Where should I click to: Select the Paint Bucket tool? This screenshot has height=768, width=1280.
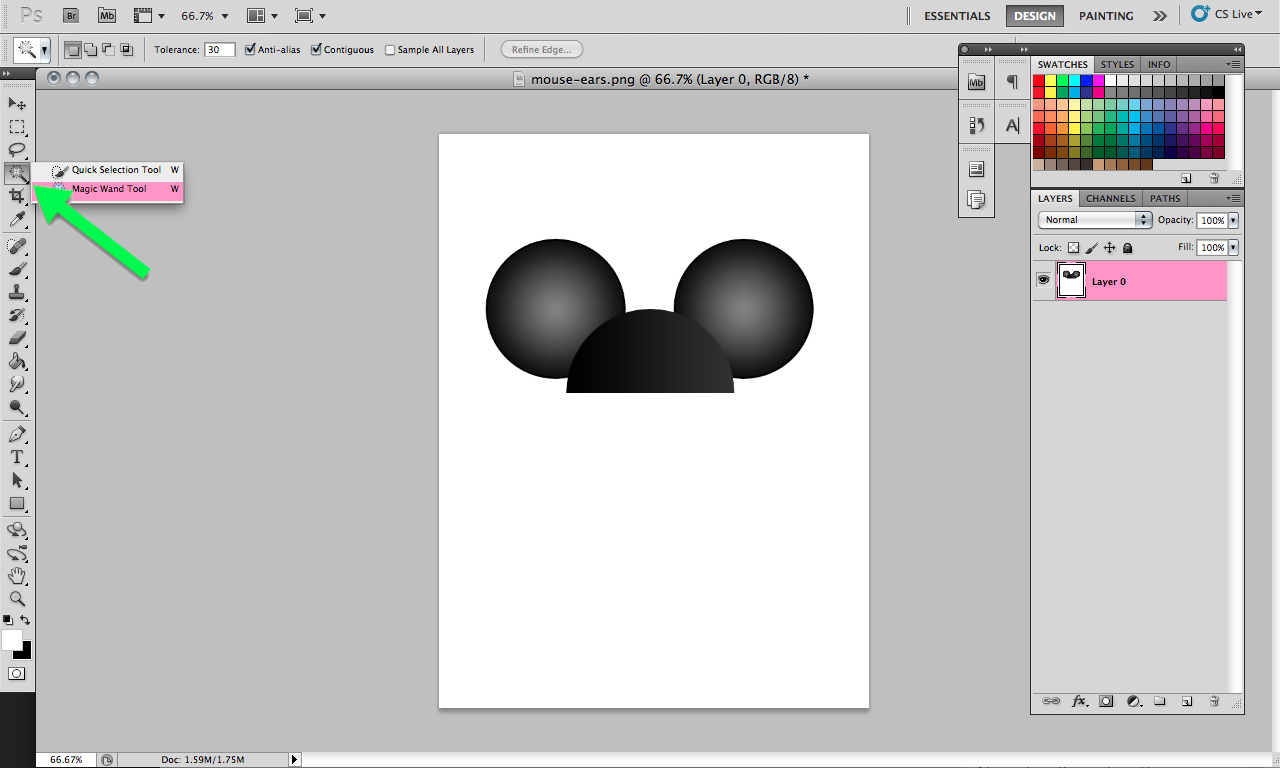pyautogui.click(x=17, y=361)
